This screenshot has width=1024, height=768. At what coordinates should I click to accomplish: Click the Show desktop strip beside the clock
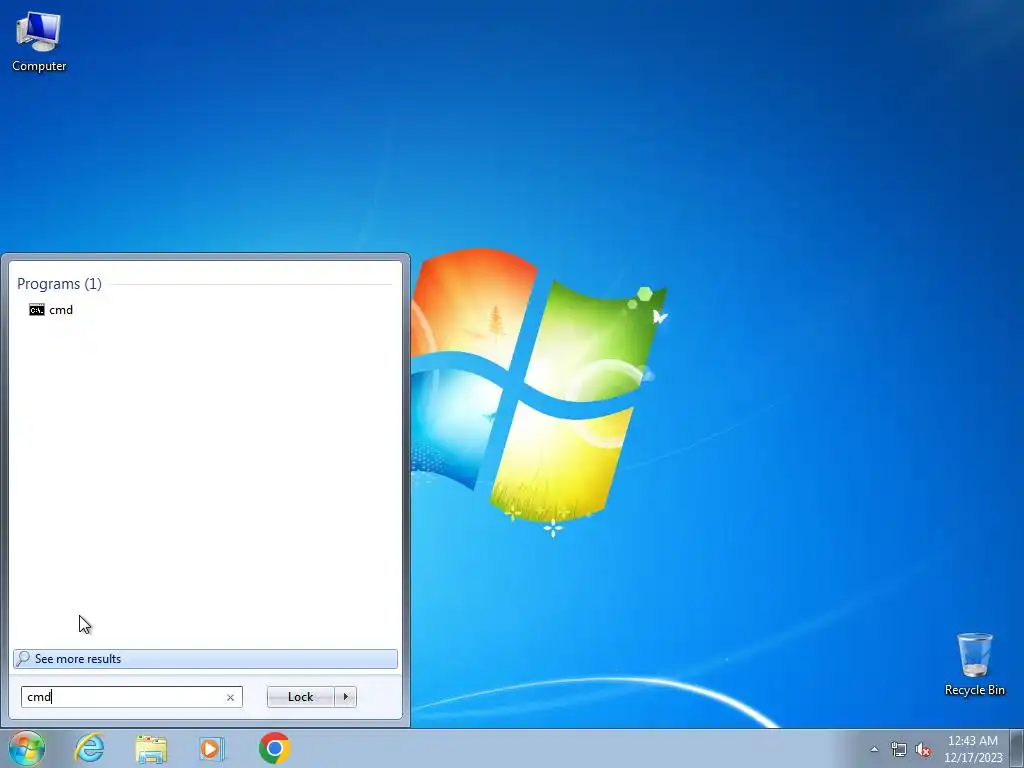[x=1017, y=748]
